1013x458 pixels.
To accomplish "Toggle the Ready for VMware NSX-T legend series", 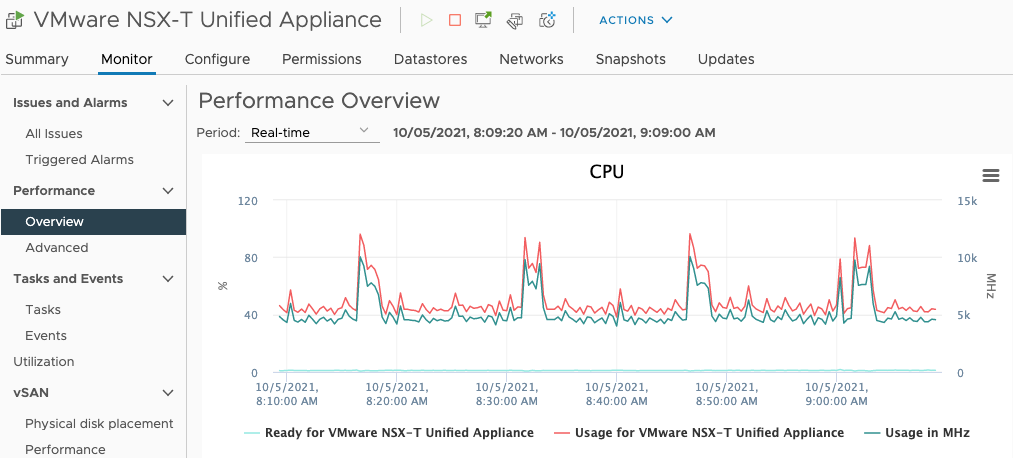I will click(x=388, y=432).
